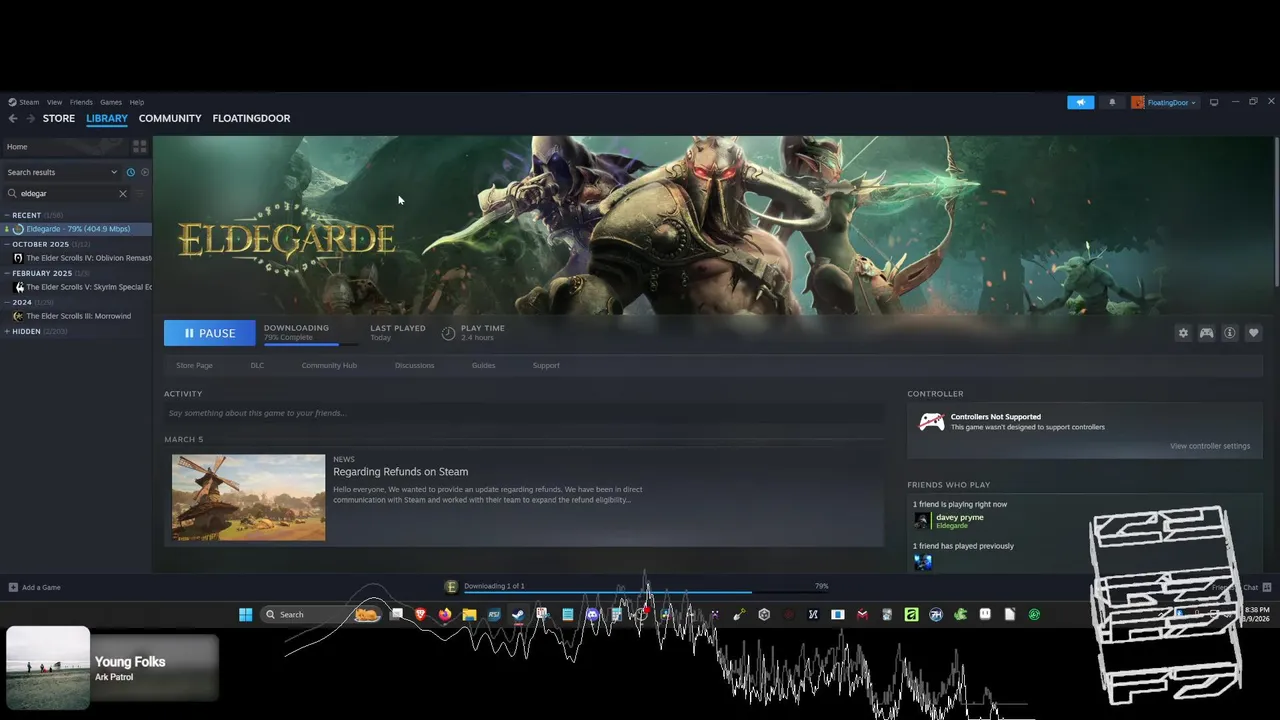Open the View menu
This screenshot has height=720, width=1280.
click(x=54, y=102)
